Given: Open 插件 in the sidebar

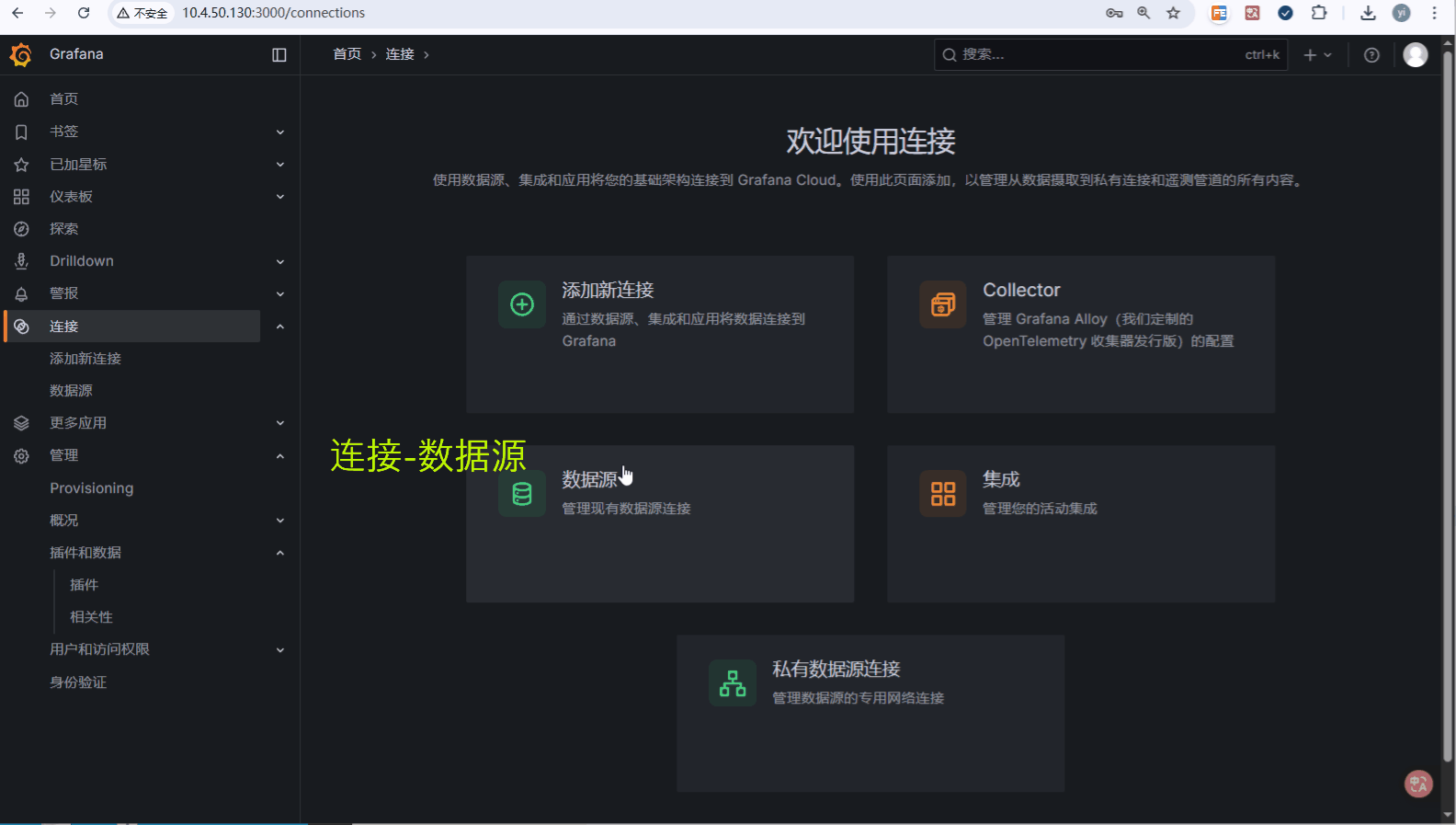Looking at the screenshot, I should pyautogui.click(x=84, y=585).
